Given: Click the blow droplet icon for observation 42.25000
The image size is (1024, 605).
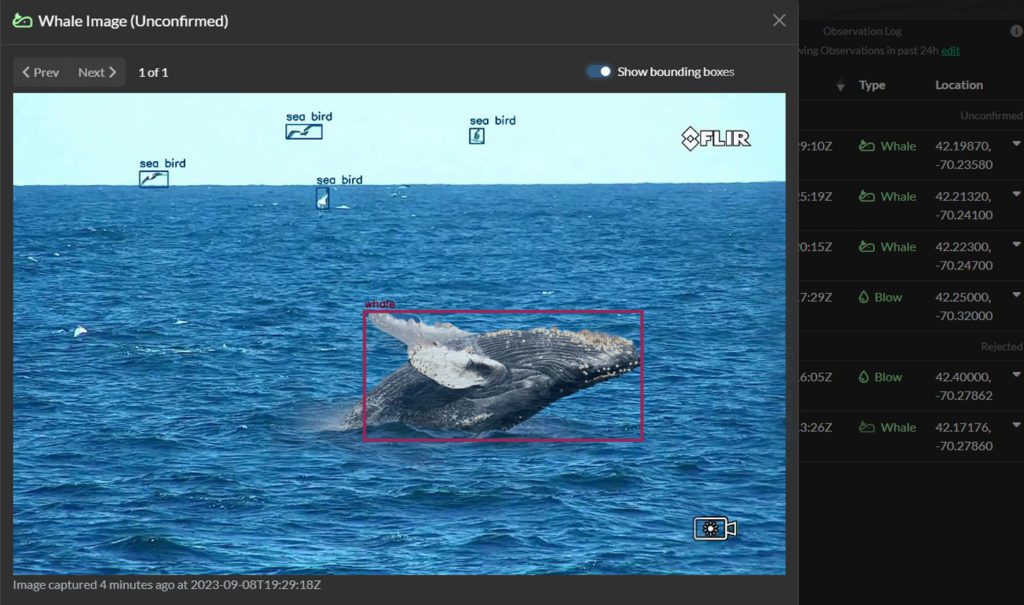Looking at the screenshot, I should 865,297.
